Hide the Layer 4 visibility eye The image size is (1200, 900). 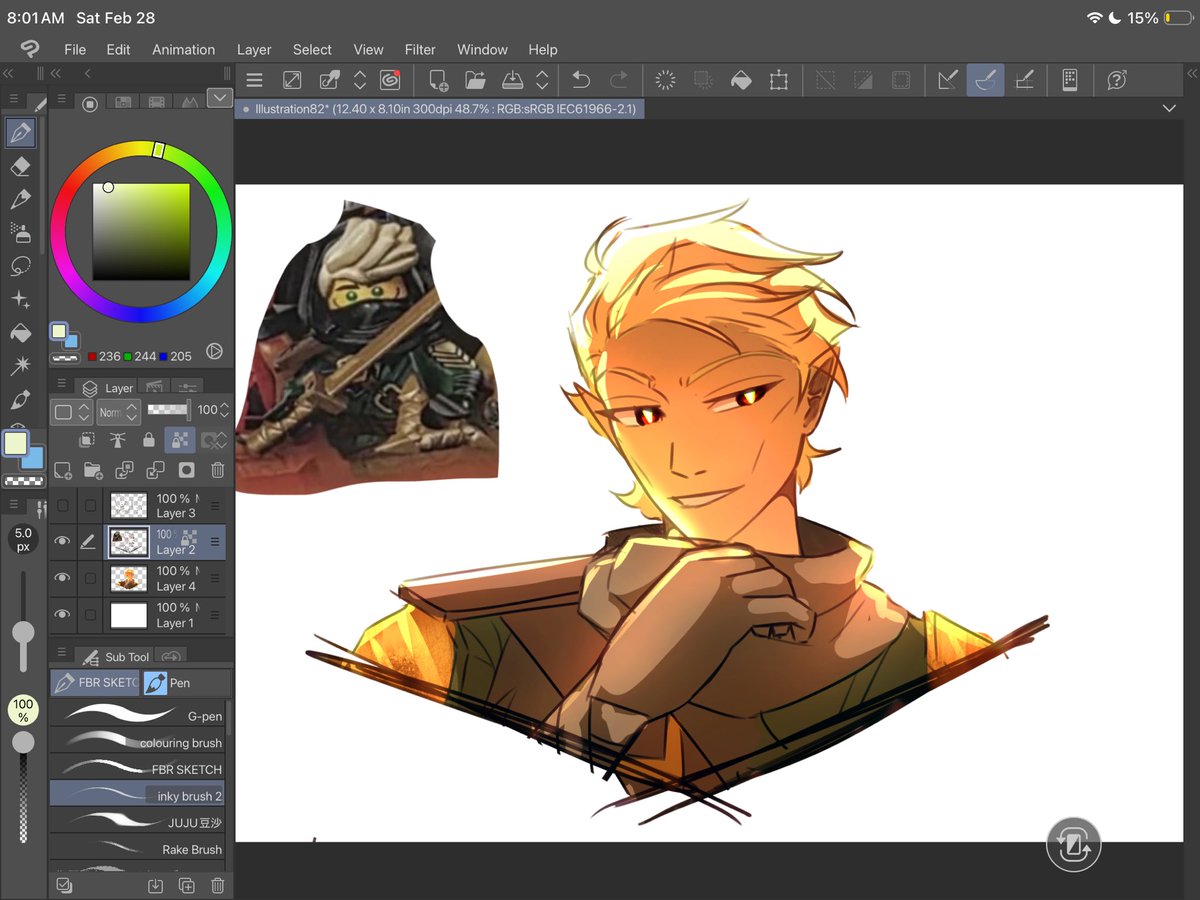63,578
